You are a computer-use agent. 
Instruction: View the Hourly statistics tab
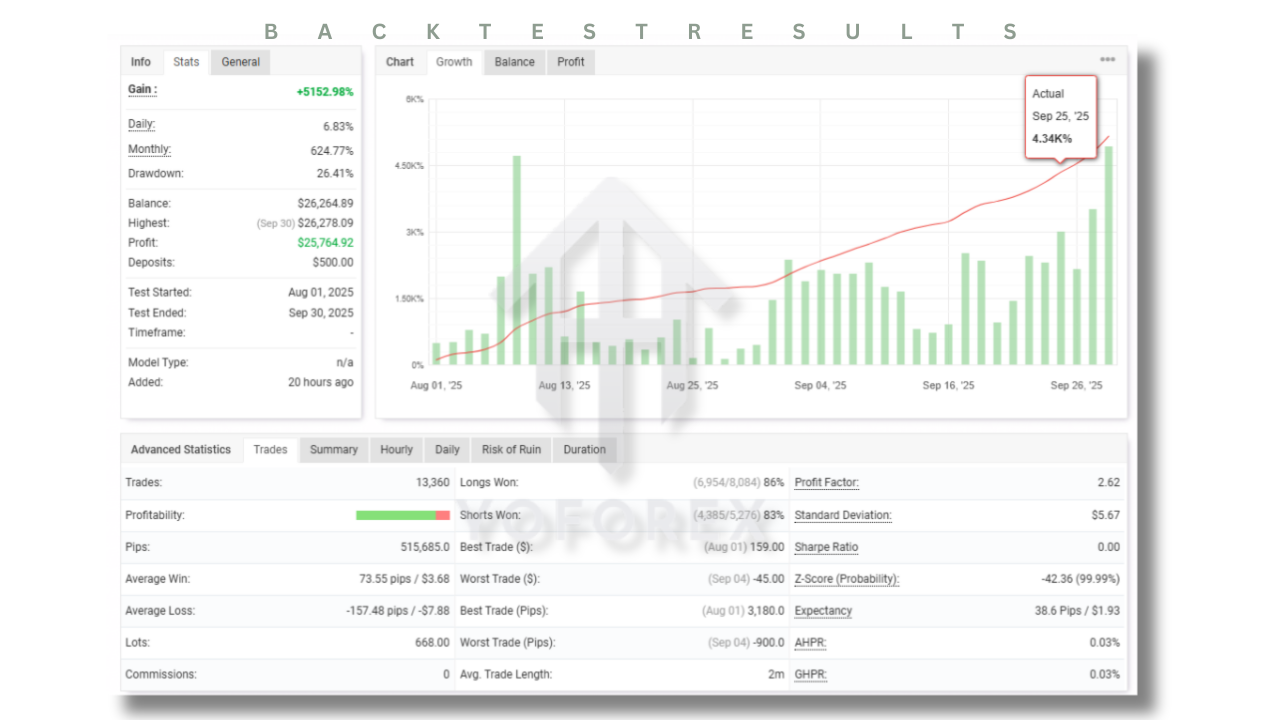[396, 450]
